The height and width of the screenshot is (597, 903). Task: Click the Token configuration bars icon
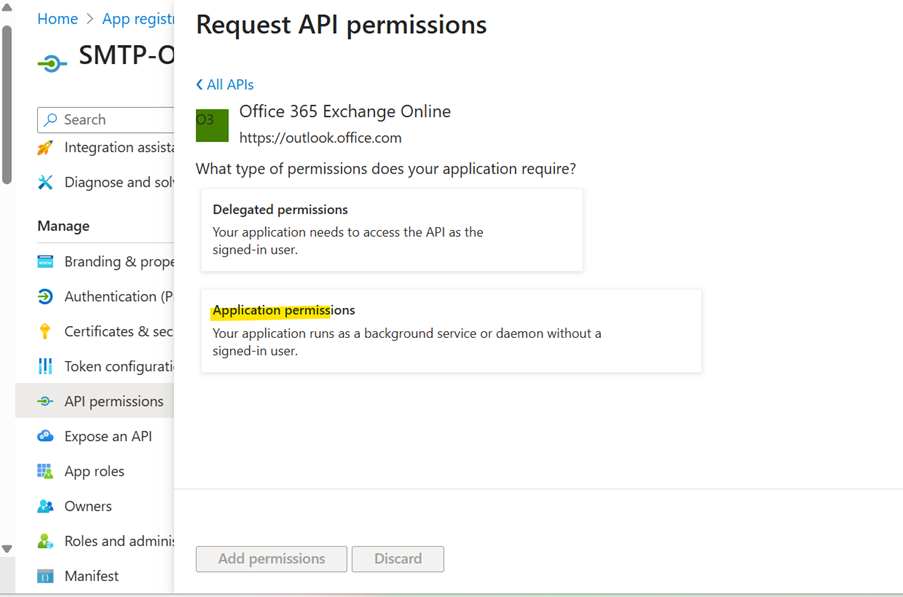45,366
